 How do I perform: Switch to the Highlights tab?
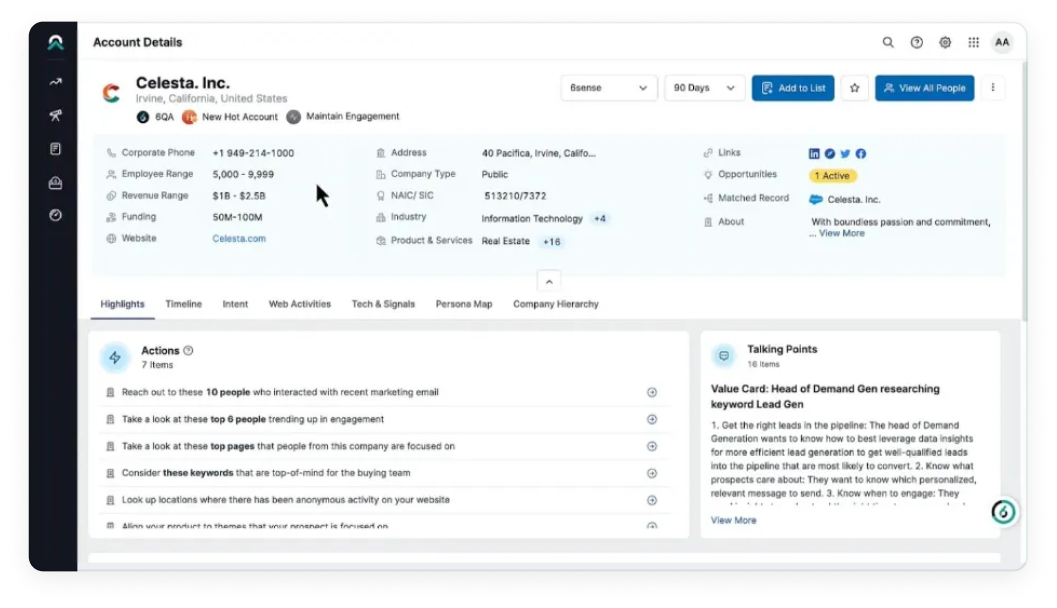click(x=122, y=304)
